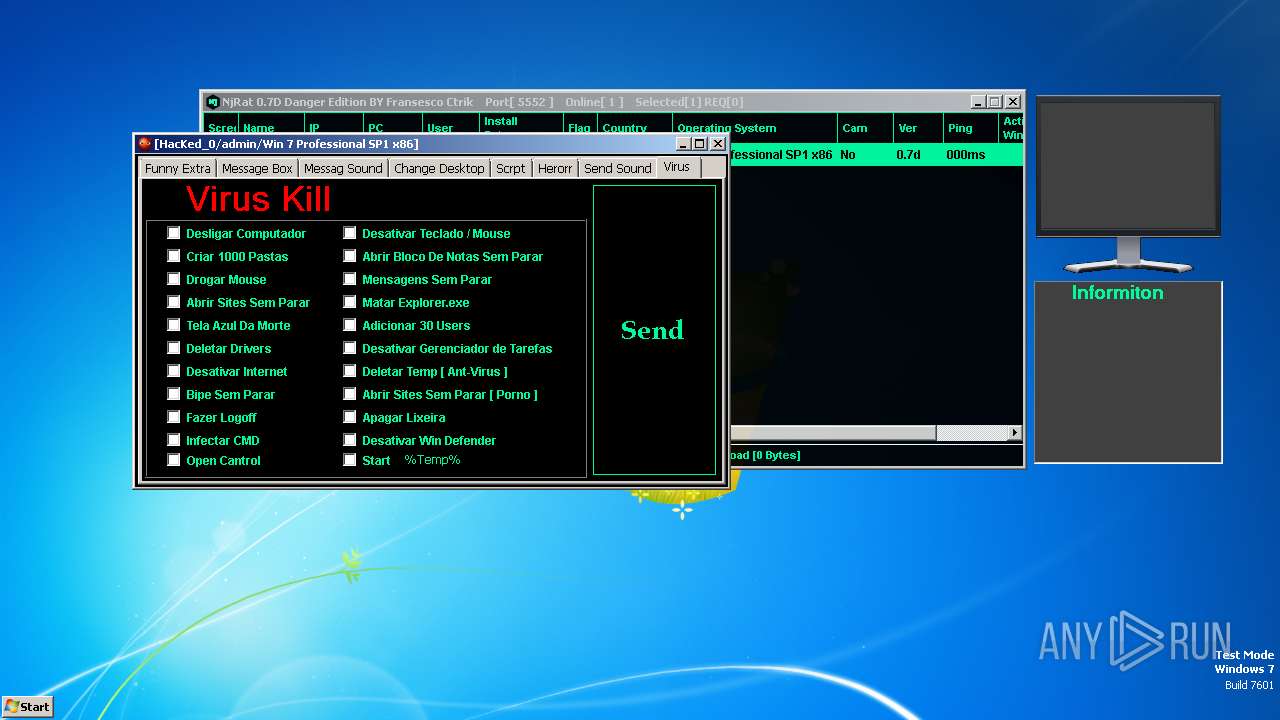Tick Abrir Bloco De Notas Sem Parar
Screen dimensions: 1280x720
click(350, 256)
